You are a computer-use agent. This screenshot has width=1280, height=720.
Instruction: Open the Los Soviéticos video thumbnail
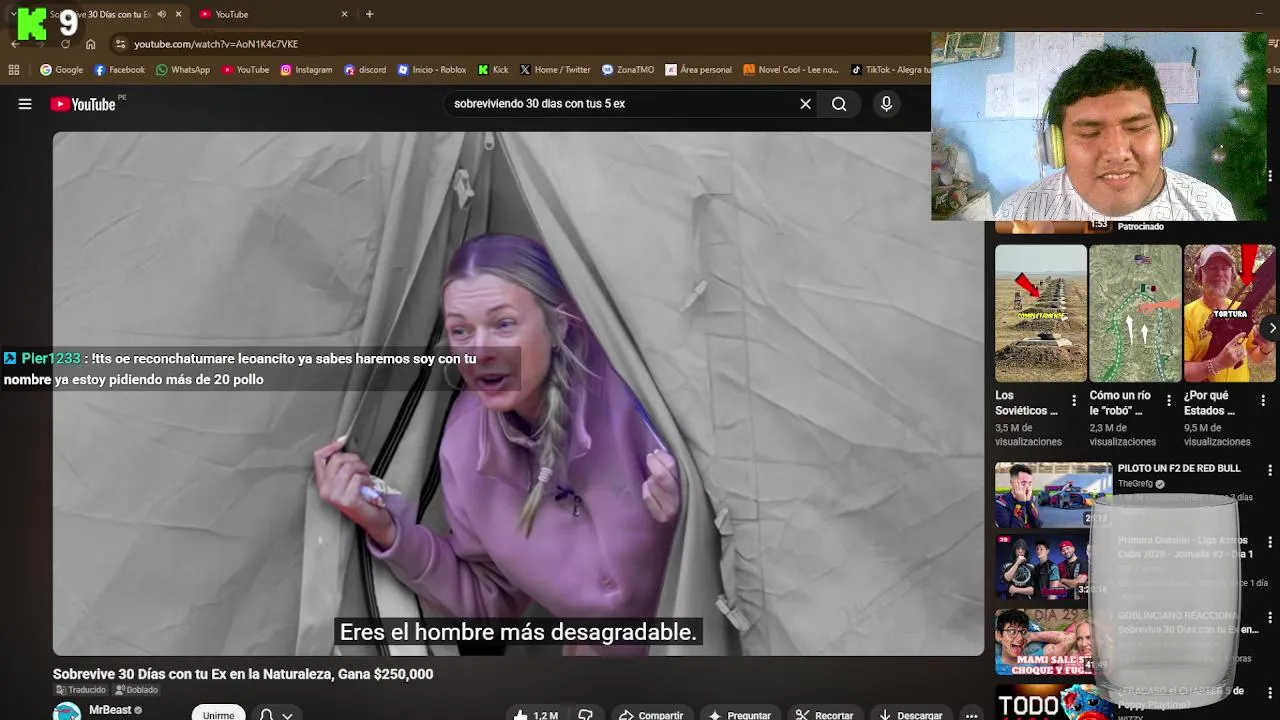(x=1040, y=313)
